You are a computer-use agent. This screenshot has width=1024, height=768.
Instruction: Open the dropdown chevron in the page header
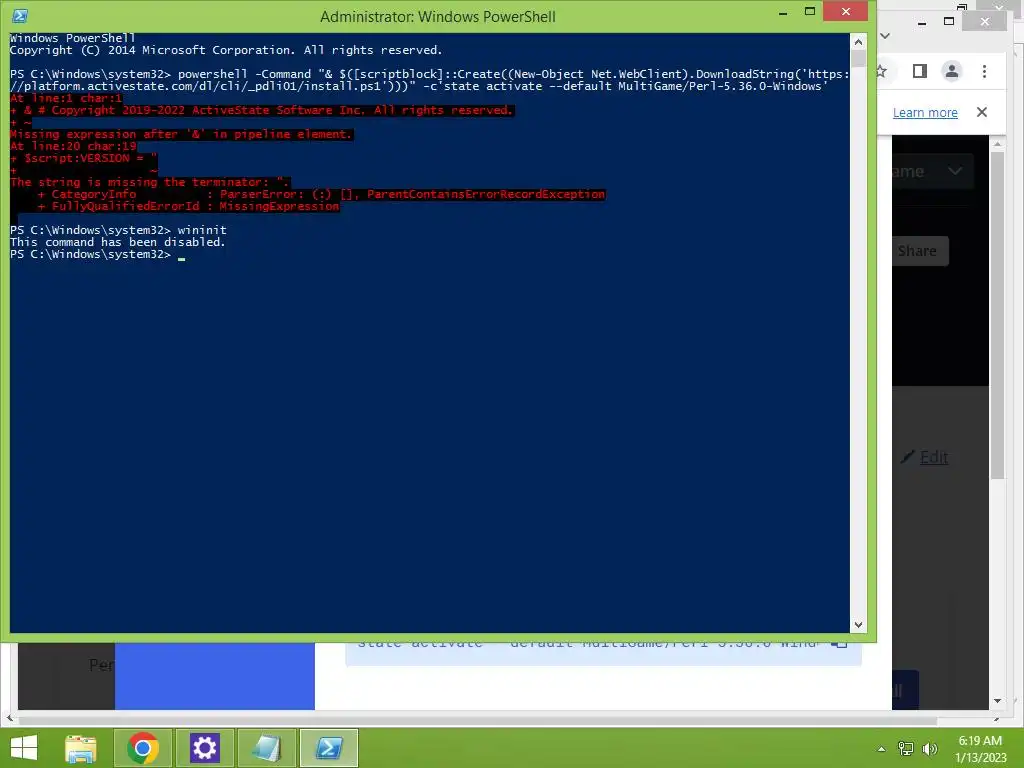(955, 171)
